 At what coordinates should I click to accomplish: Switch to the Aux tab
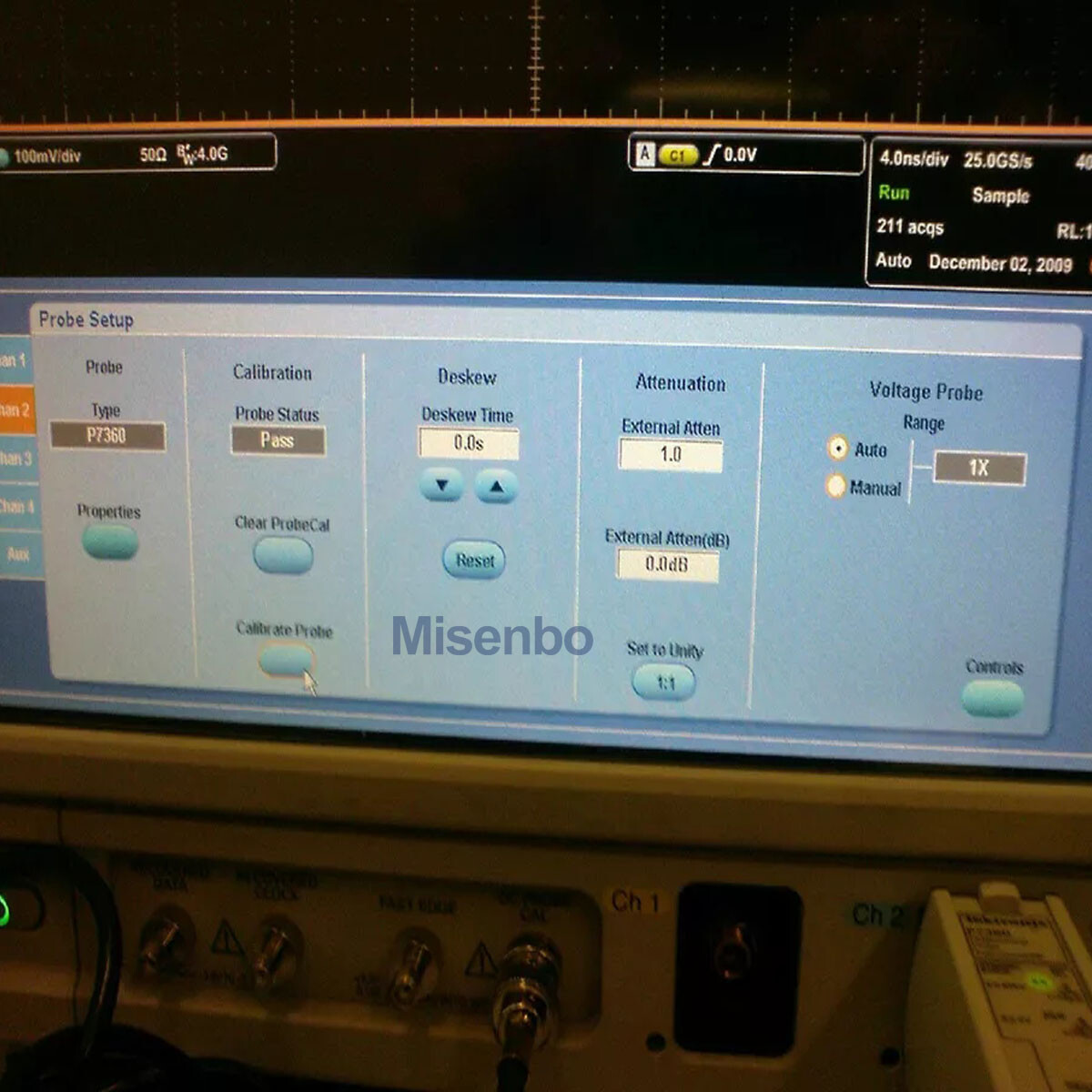tap(19, 553)
